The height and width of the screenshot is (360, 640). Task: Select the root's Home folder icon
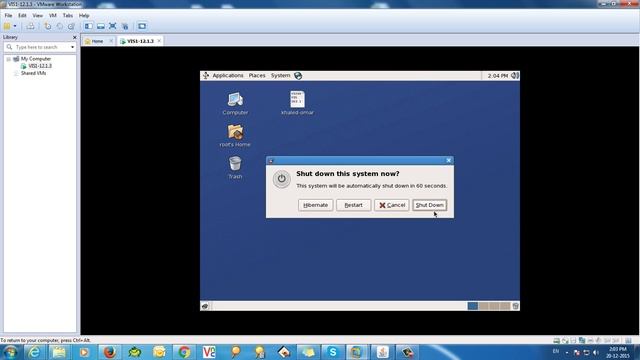[x=235, y=136]
